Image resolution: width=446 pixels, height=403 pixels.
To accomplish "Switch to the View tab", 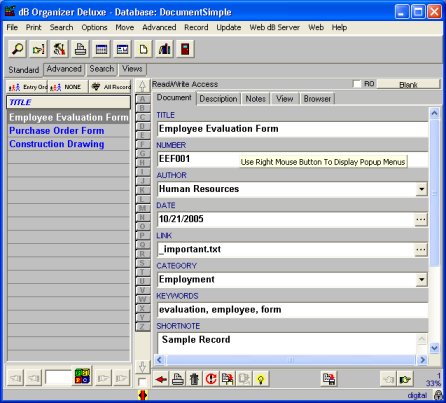I will (284, 99).
